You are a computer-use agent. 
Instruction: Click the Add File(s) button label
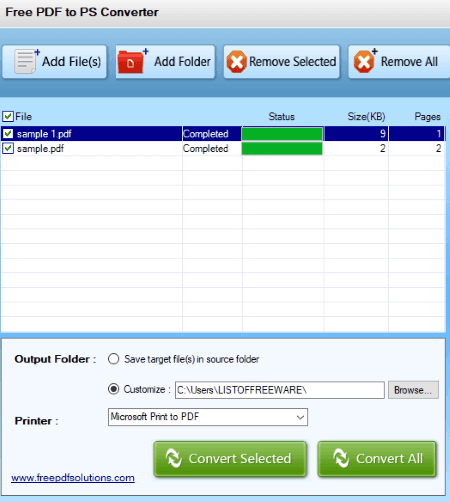pos(71,62)
